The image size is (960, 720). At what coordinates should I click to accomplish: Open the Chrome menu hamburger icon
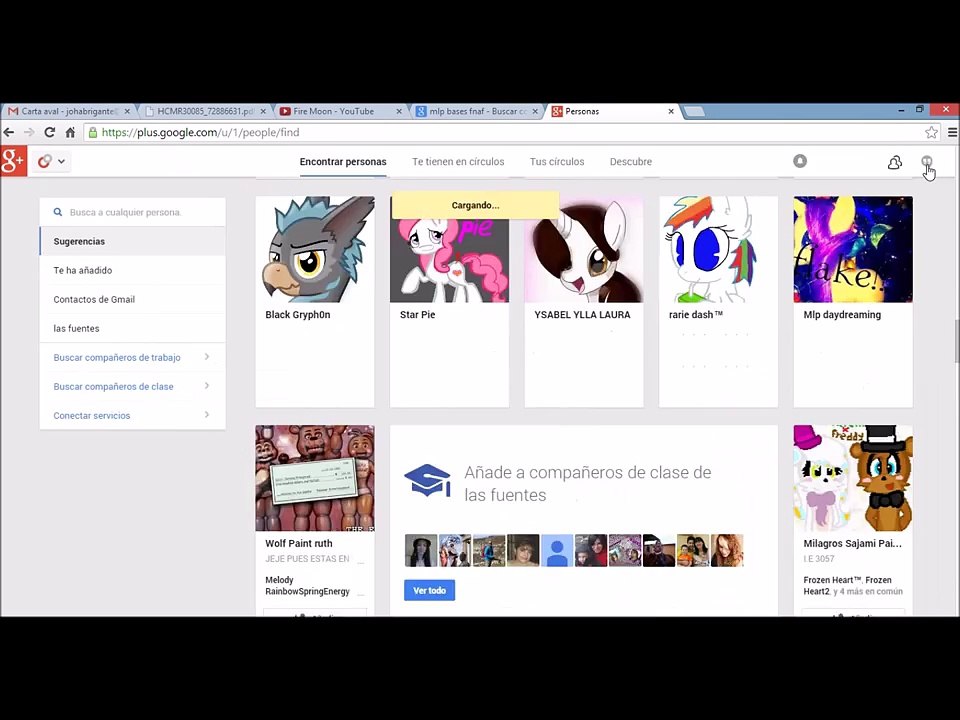[953, 132]
